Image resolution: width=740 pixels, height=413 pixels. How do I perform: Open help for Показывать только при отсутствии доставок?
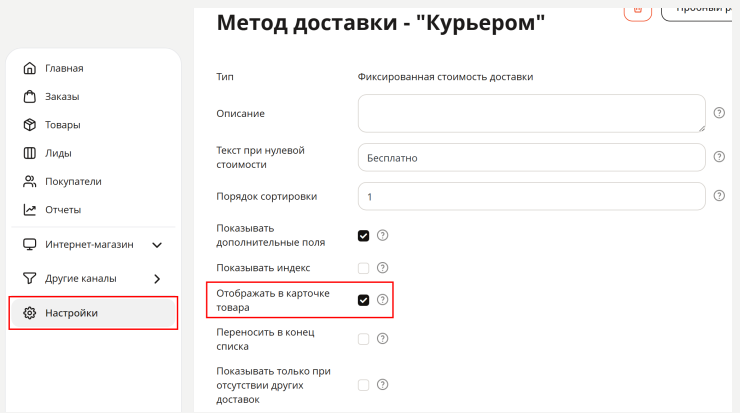pyautogui.click(x=382, y=385)
